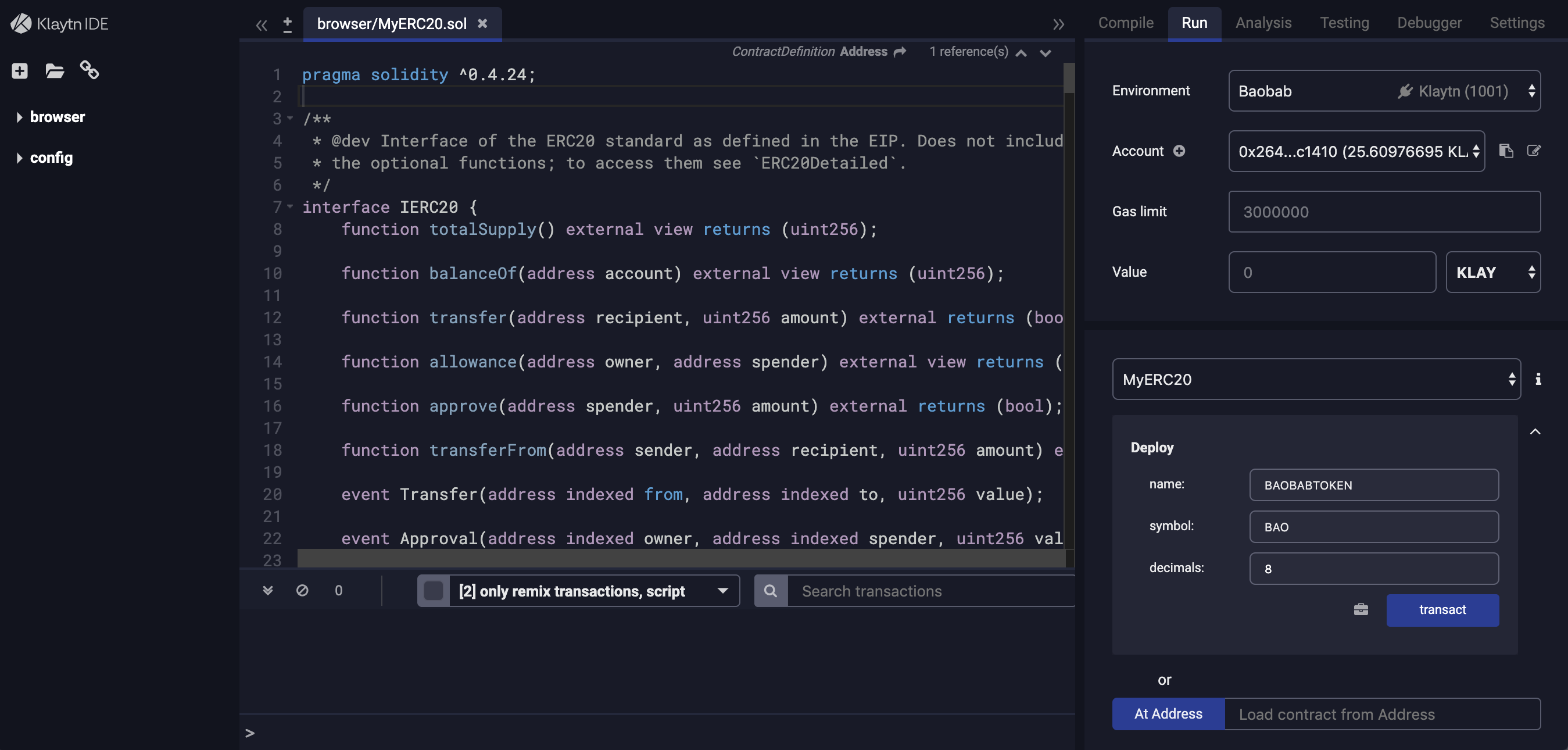Clear the terminal console with the ban icon

point(302,591)
